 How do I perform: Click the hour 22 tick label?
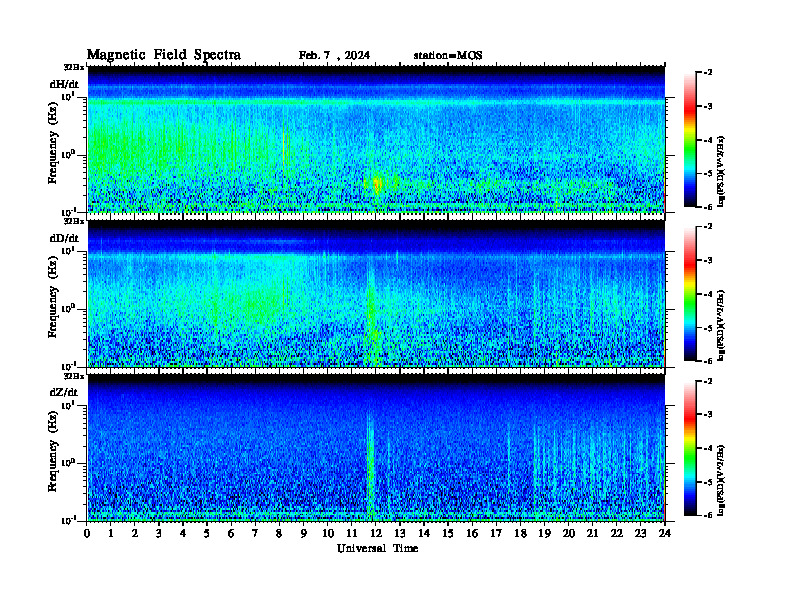pyautogui.click(x=617, y=534)
